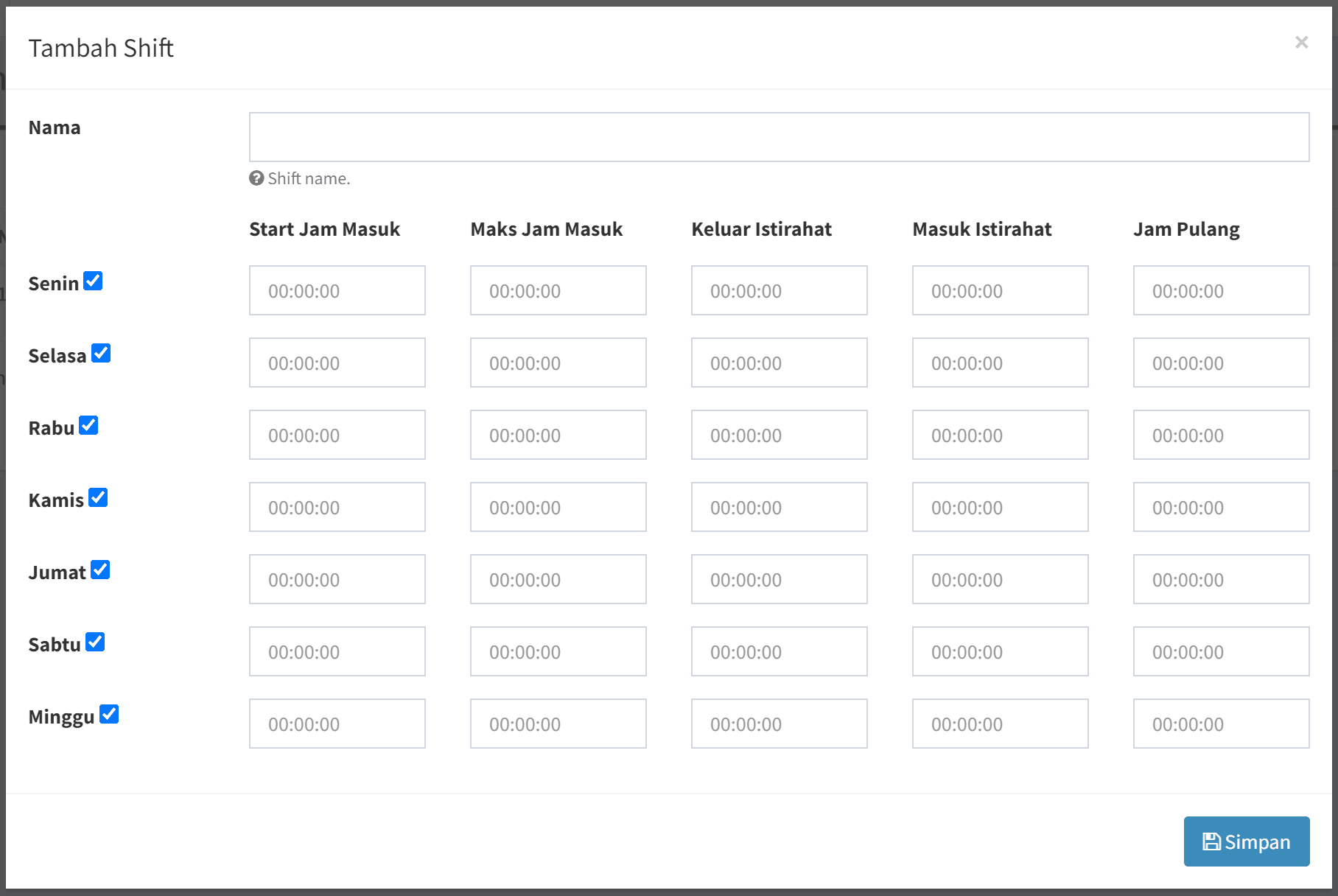Focus Kamis Masuk Istirahat time field
This screenshot has height=896, width=1338.
point(1000,507)
